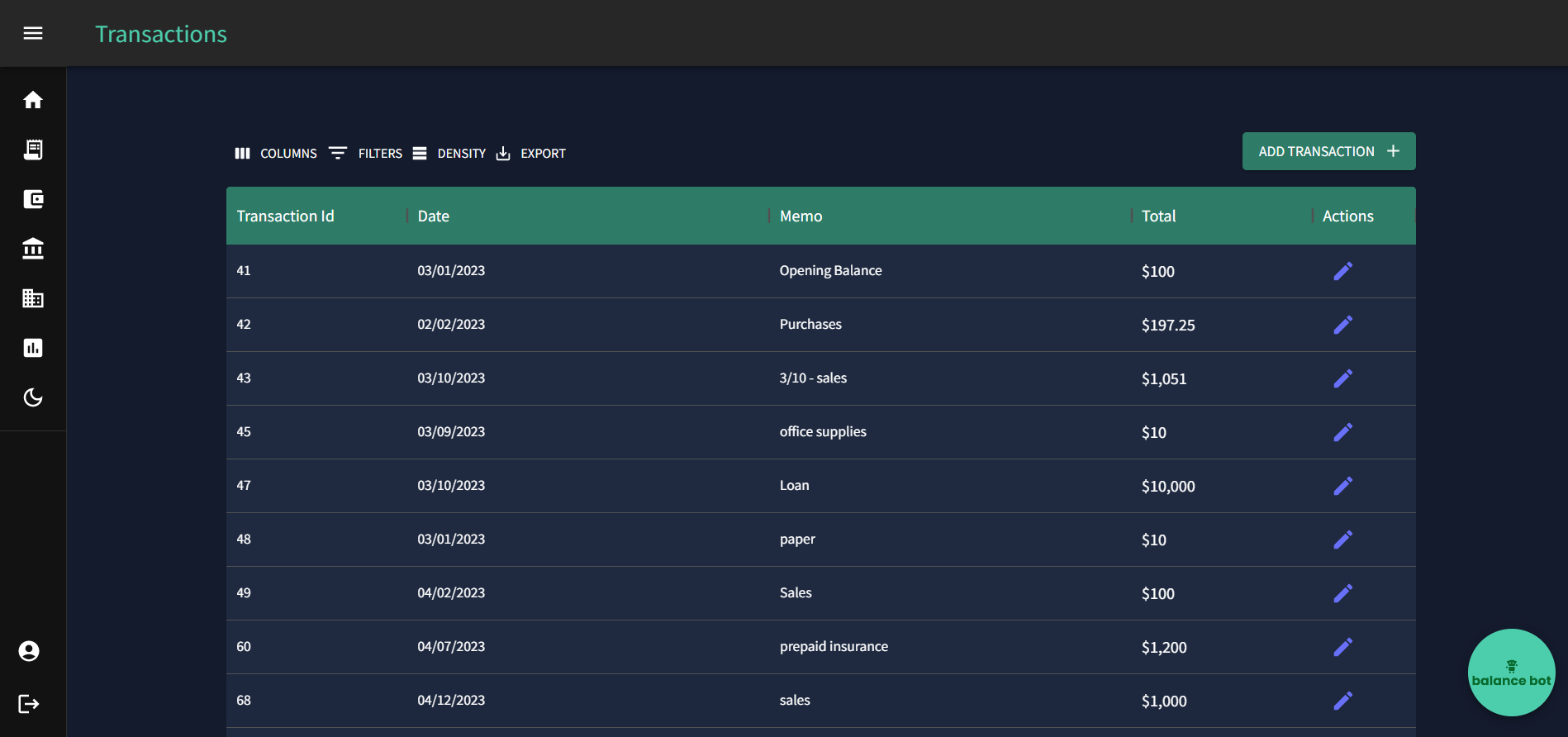Open the Filters panel
The height and width of the screenshot is (737, 1568).
[x=366, y=154]
